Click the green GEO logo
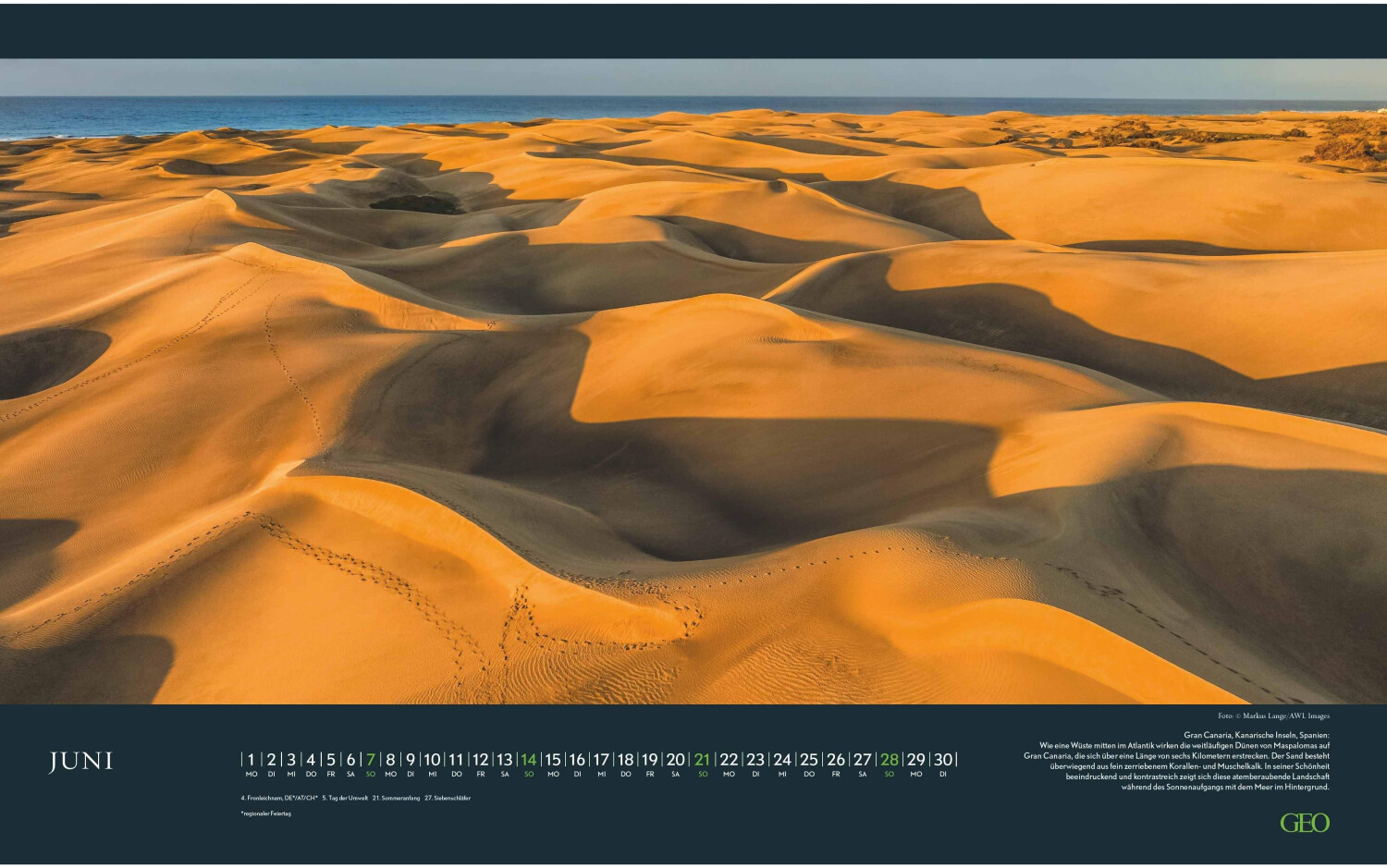The image size is (1387, 868). click(1304, 823)
